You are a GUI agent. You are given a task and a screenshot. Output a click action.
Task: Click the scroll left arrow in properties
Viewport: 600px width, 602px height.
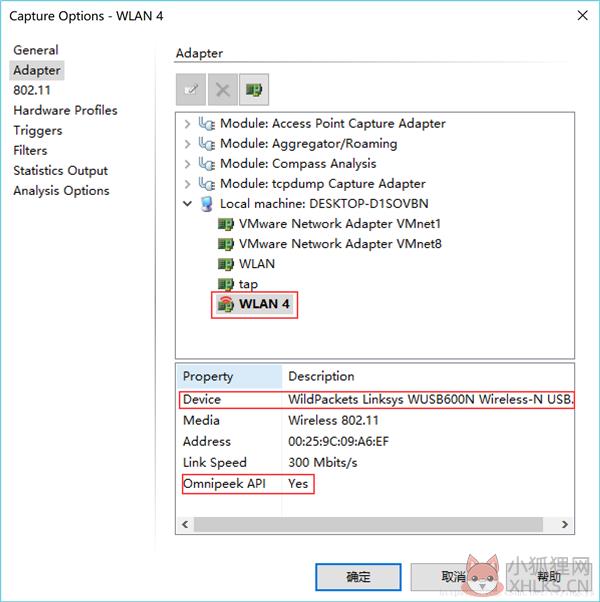pyautogui.click(x=185, y=524)
